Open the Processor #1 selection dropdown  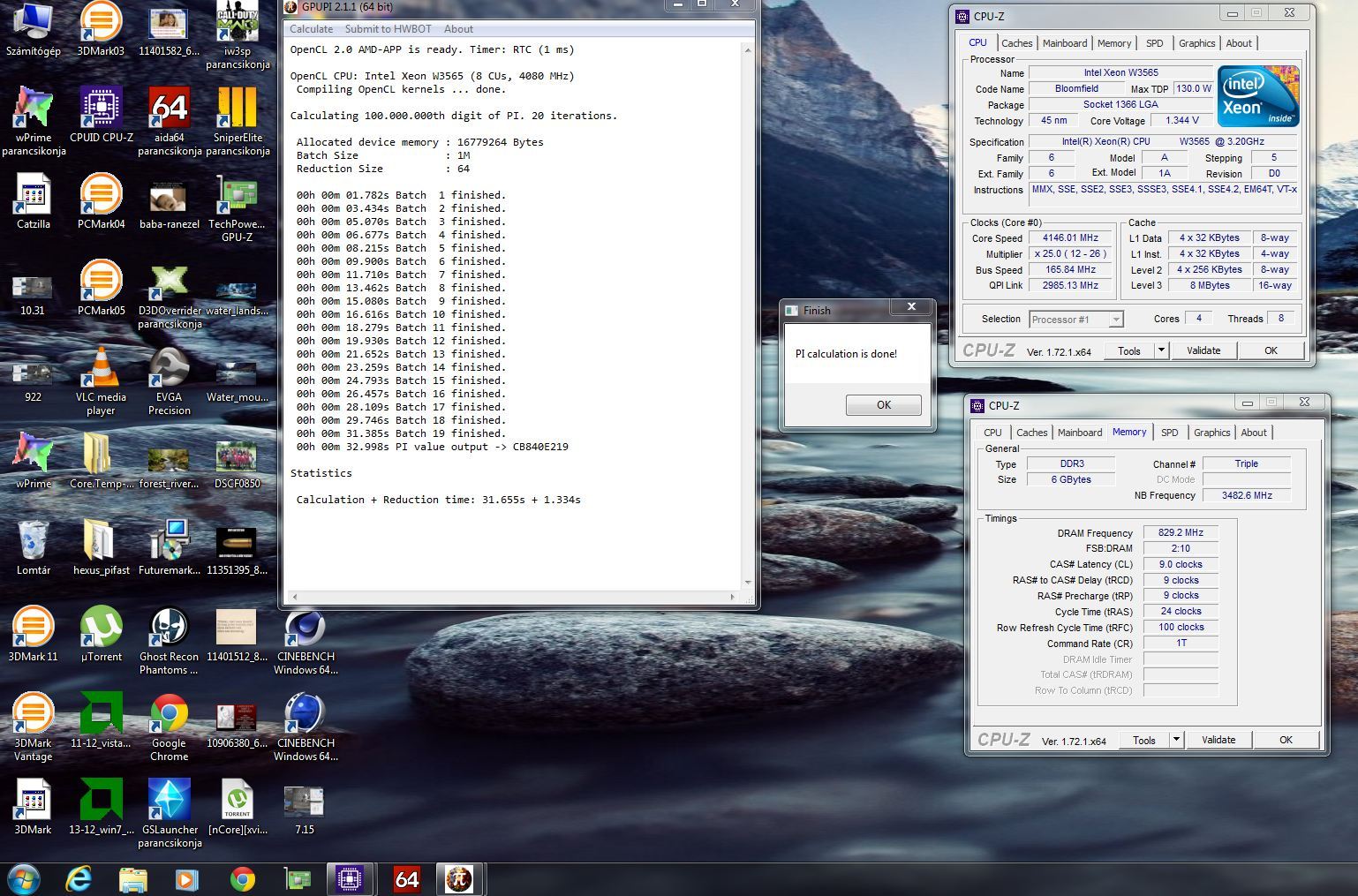[1075, 320]
